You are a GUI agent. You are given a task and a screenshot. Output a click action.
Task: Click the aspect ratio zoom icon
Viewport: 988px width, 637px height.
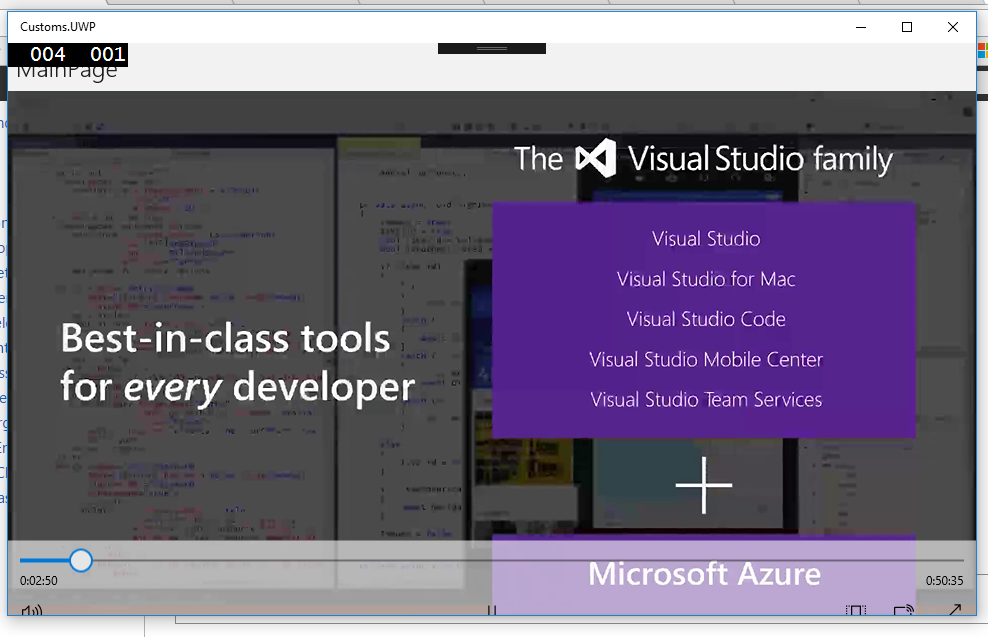[x=856, y=610]
